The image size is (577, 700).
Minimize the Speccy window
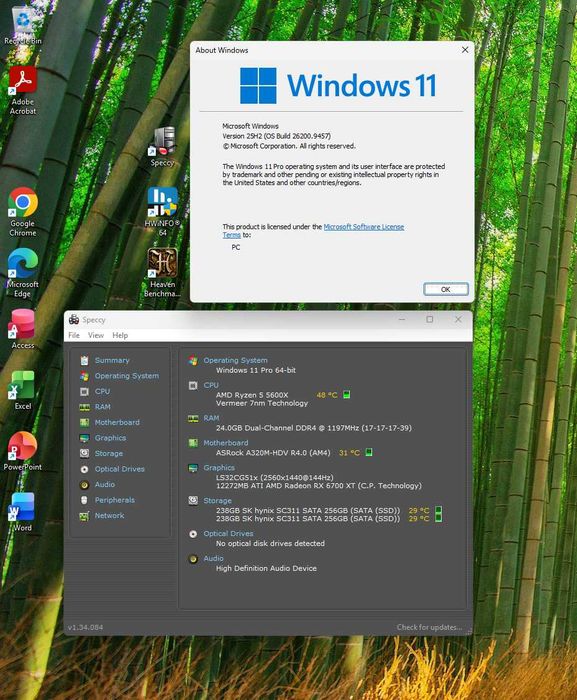pos(402,319)
